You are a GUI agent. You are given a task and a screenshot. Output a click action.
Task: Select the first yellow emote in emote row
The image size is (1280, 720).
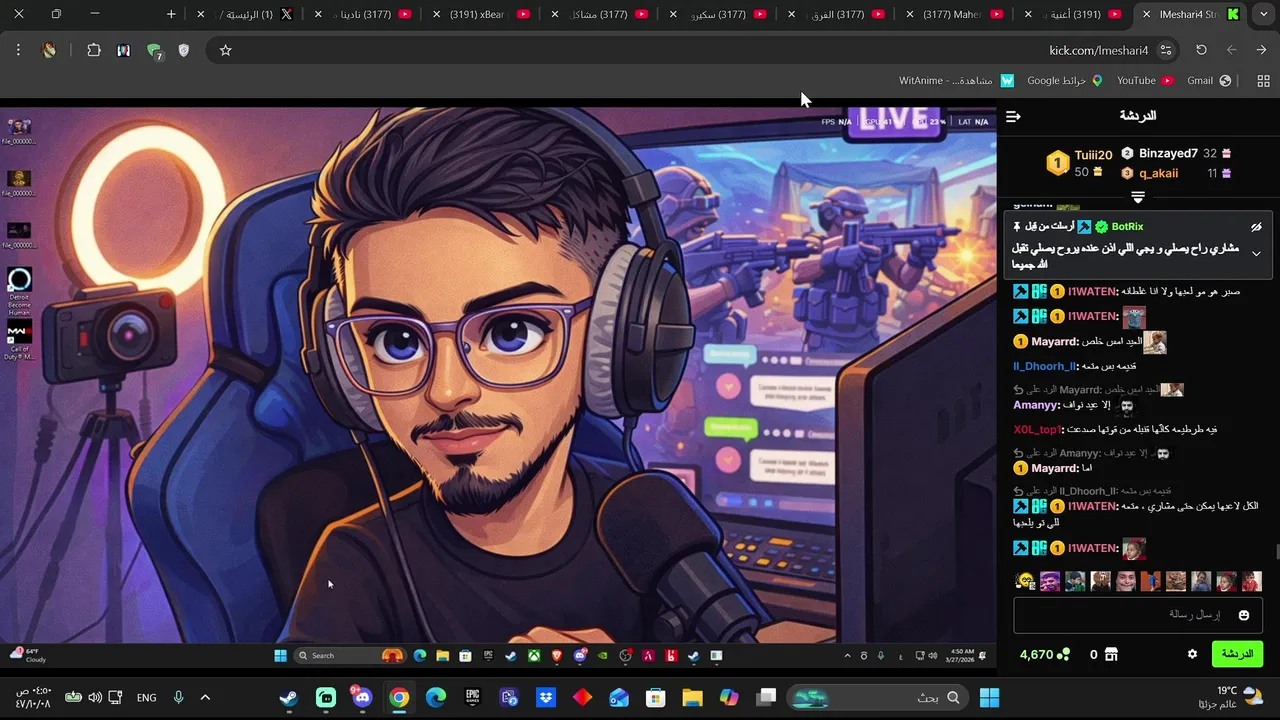[1024, 581]
